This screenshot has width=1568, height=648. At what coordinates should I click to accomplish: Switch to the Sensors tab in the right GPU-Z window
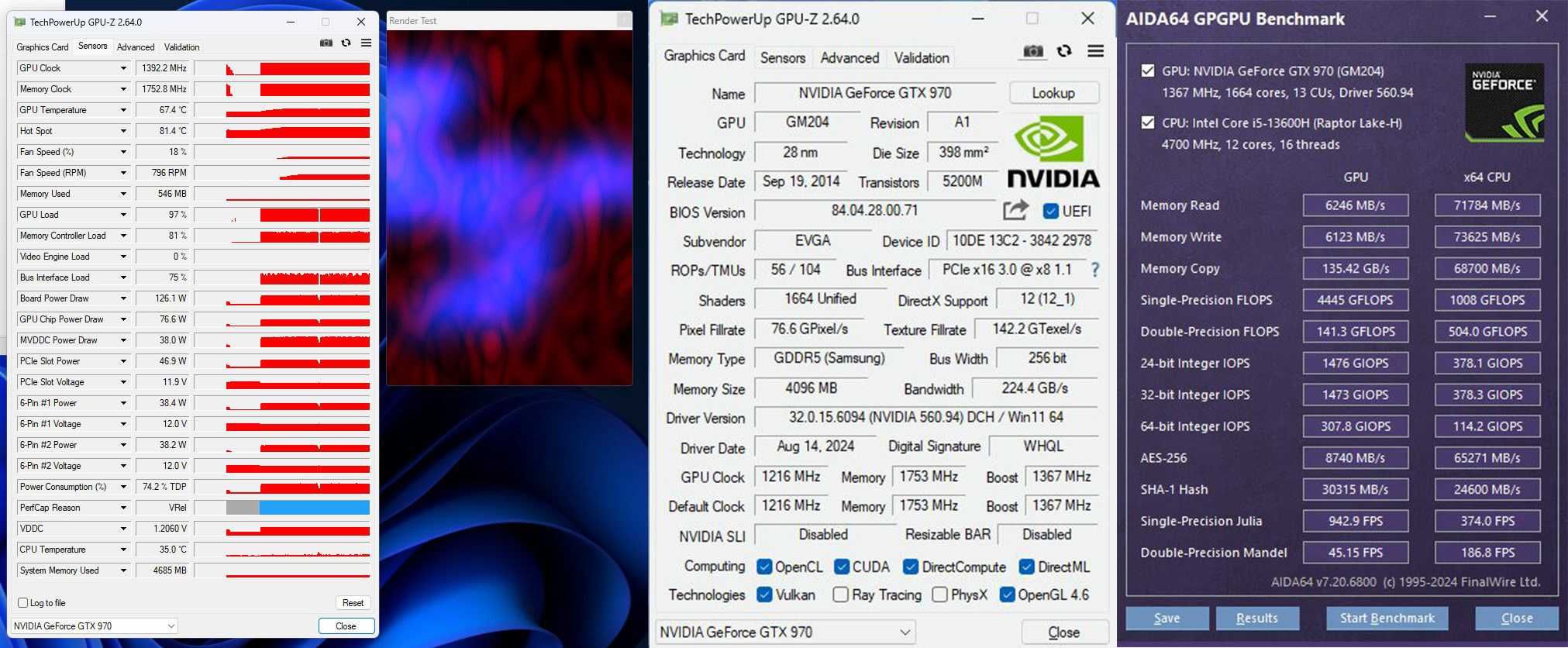783,57
